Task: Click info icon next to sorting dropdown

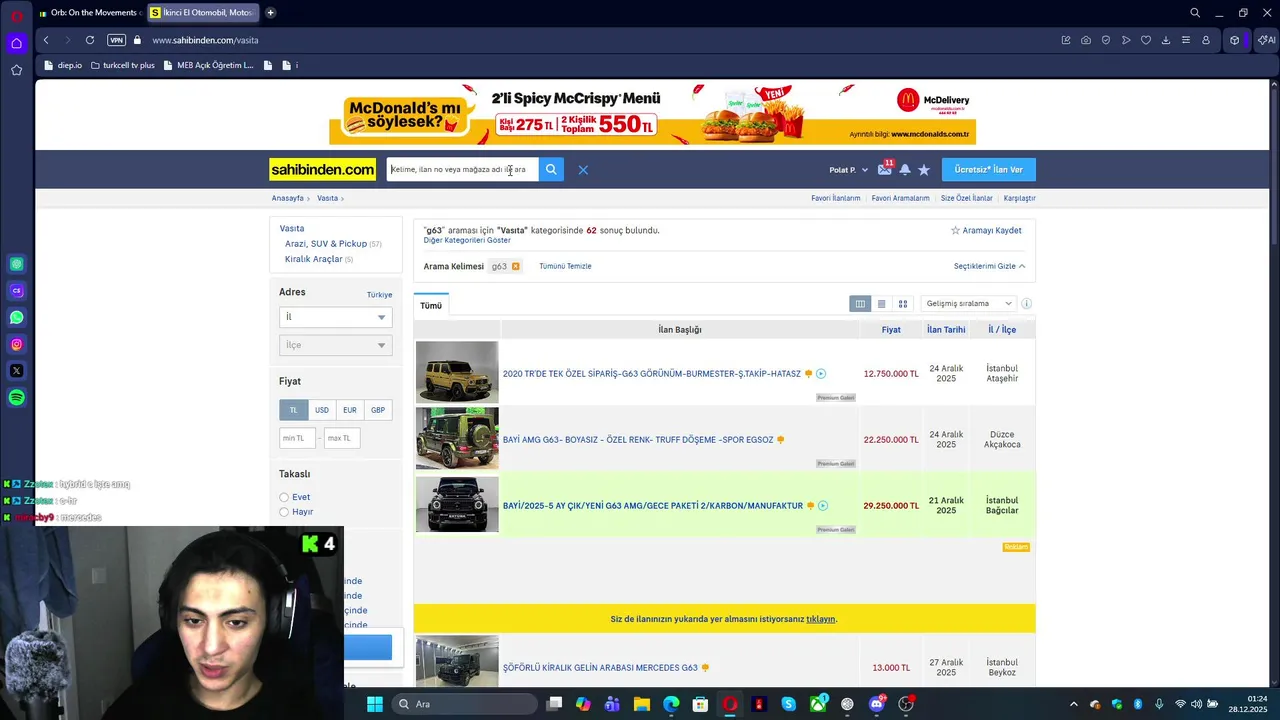Action: point(1026,304)
